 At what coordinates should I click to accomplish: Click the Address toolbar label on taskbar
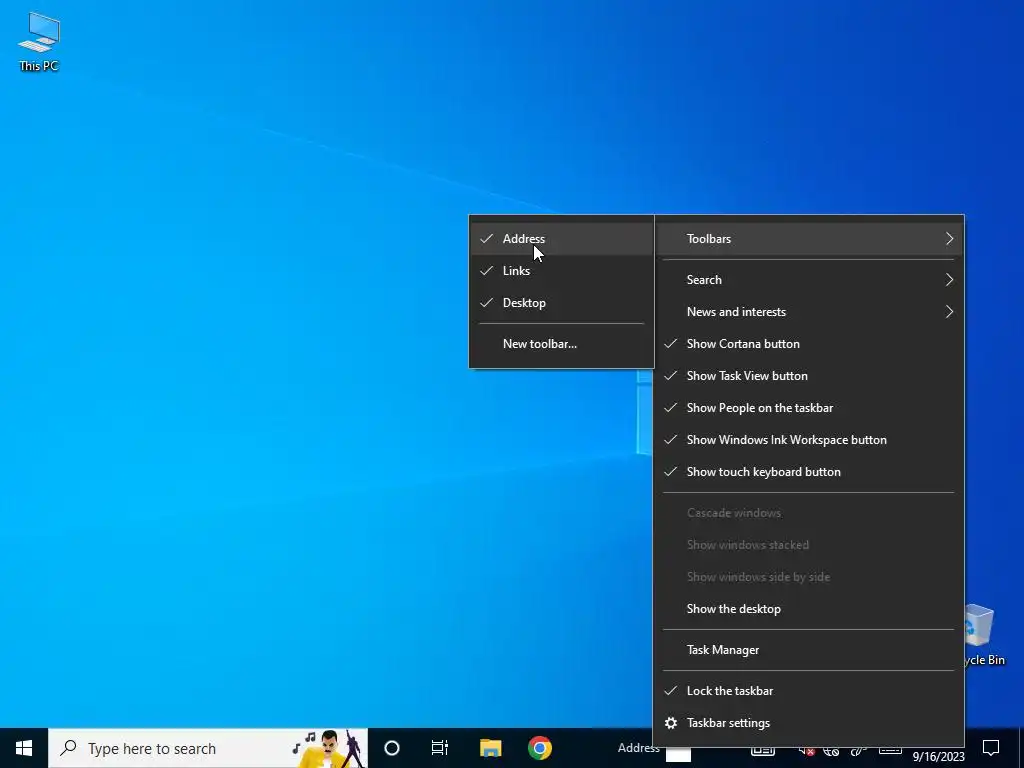638,748
